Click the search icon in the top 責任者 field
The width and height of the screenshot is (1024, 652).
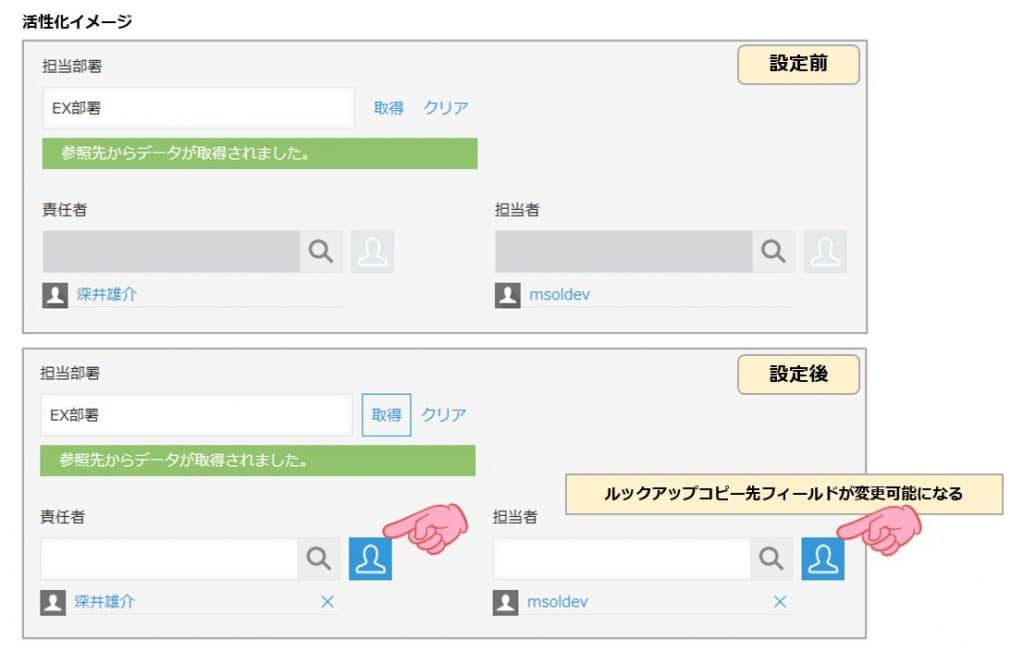click(321, 252)
